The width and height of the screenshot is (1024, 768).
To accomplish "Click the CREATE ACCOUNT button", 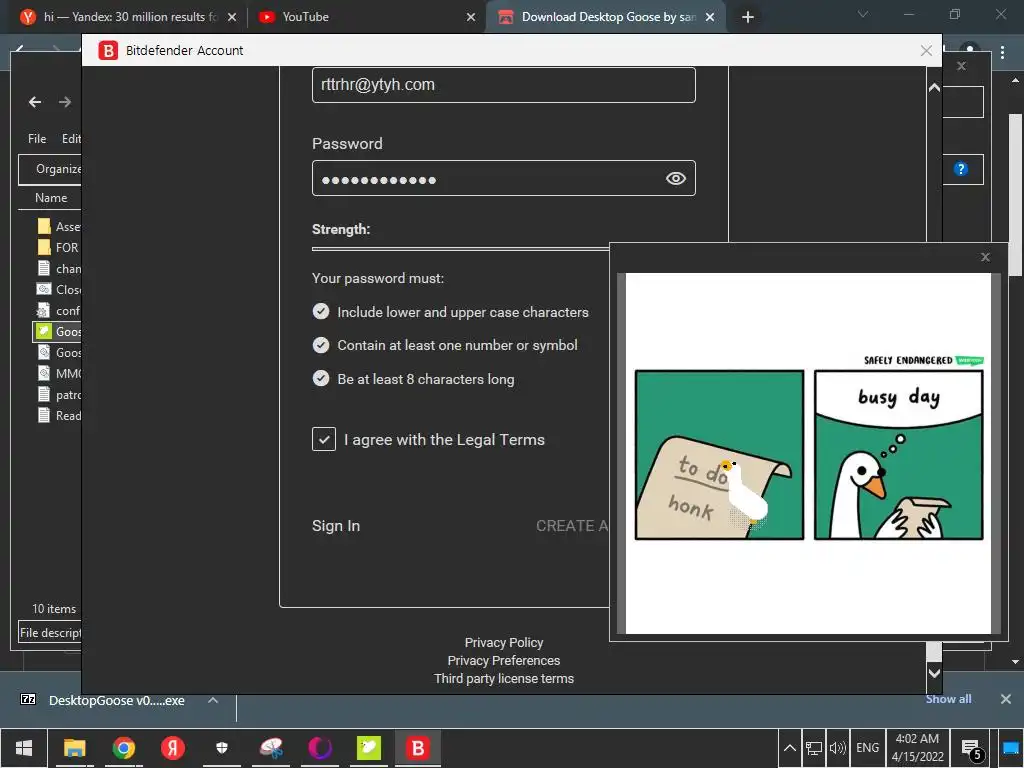I will coord(572,526).
